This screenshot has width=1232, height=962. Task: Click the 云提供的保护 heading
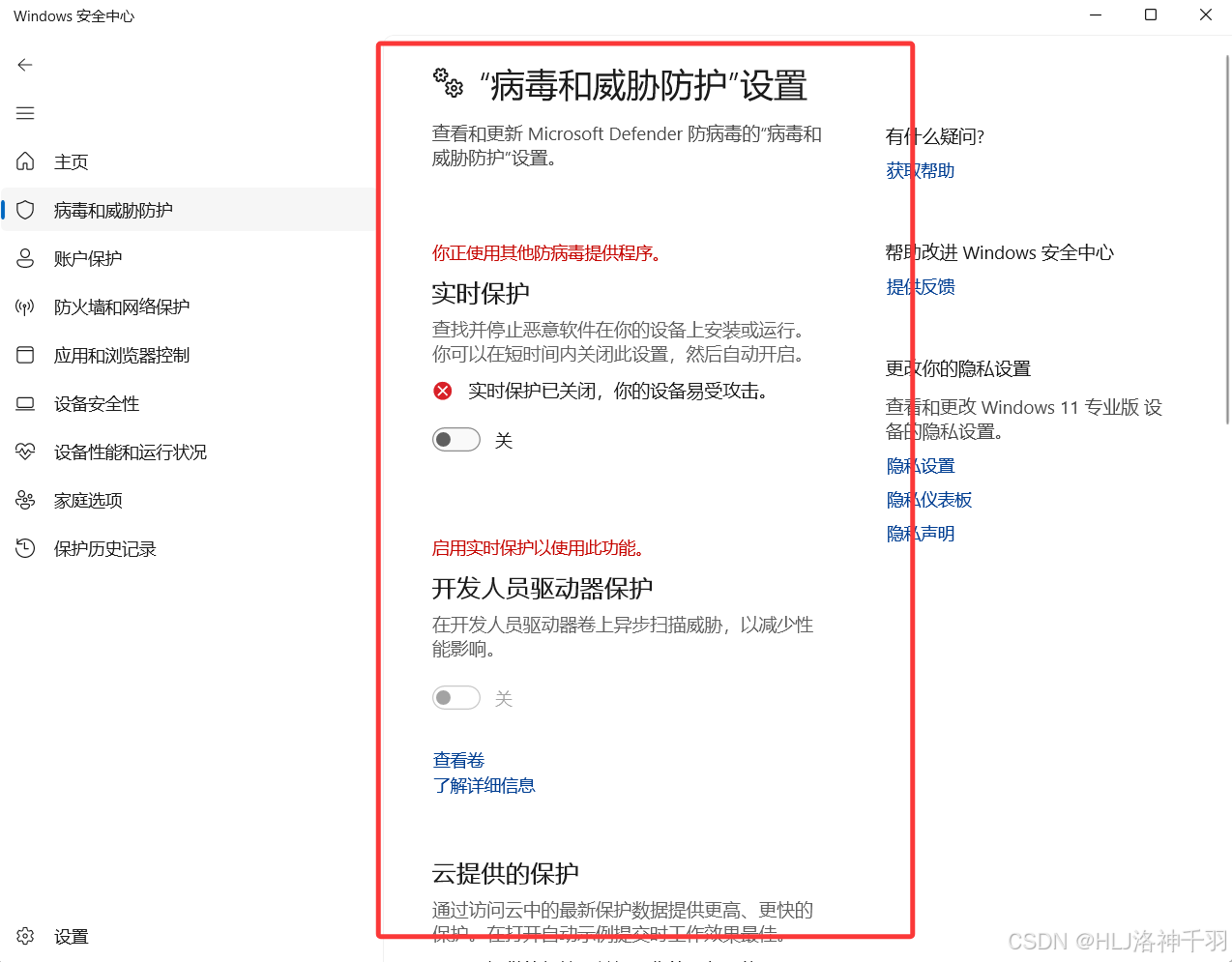(x=505, y=873)
